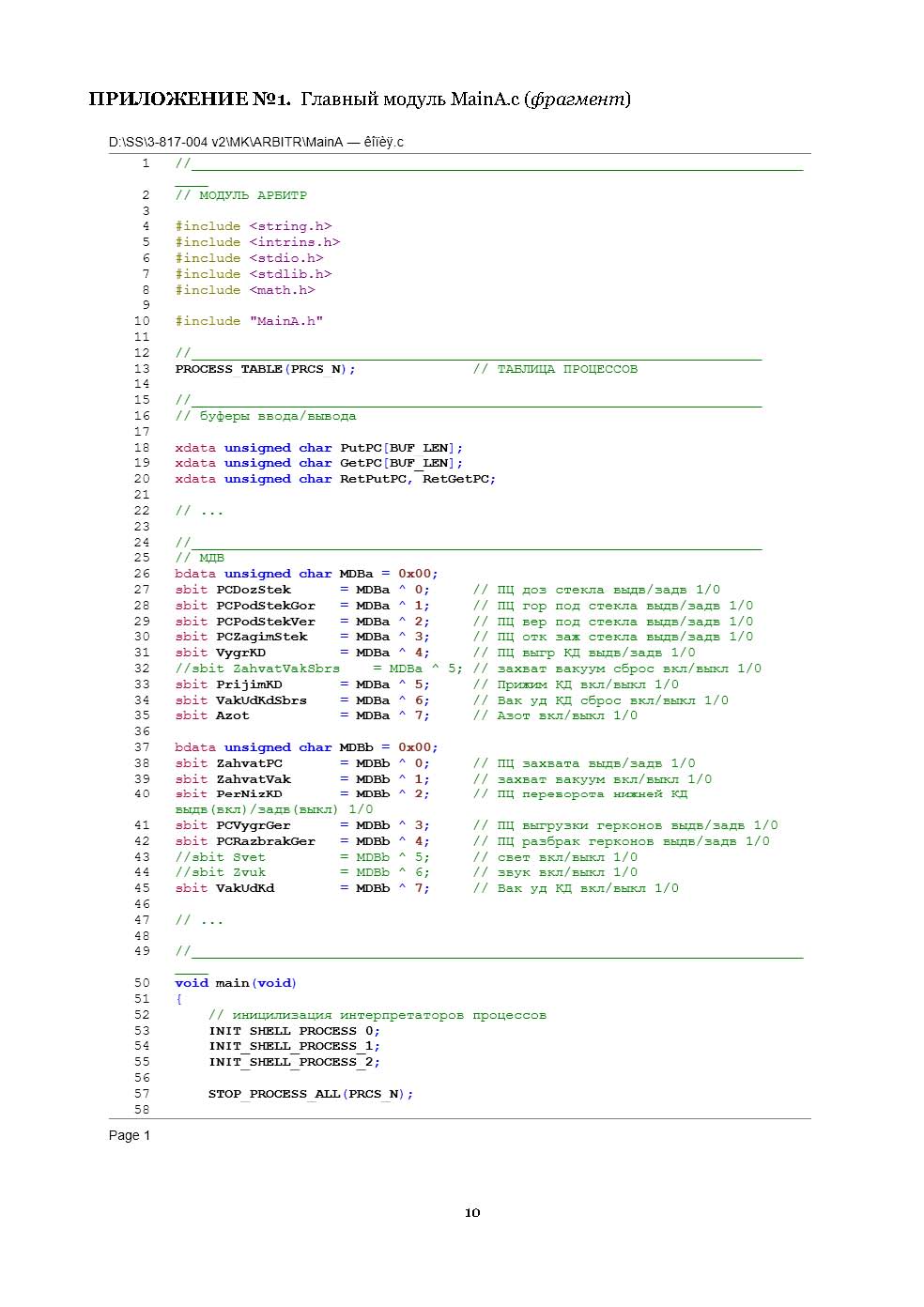Image resolution: width=924 pixels, height=1307 pixels.
Task: Click the identifier 'PrijimKD'
Action: 249,684
